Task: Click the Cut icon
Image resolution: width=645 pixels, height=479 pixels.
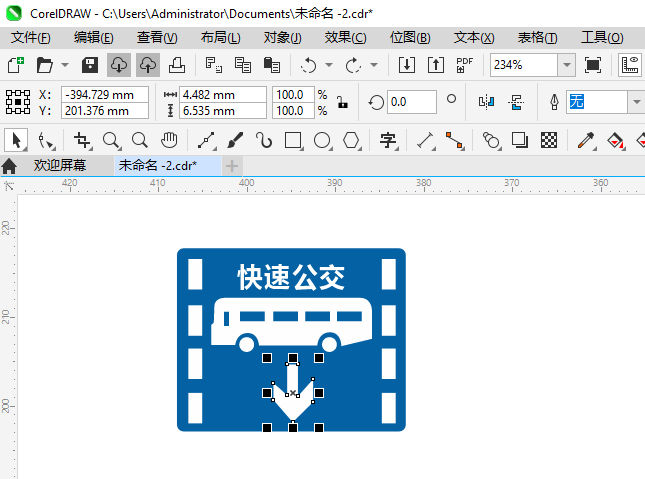Action: (x=213, y=65)
